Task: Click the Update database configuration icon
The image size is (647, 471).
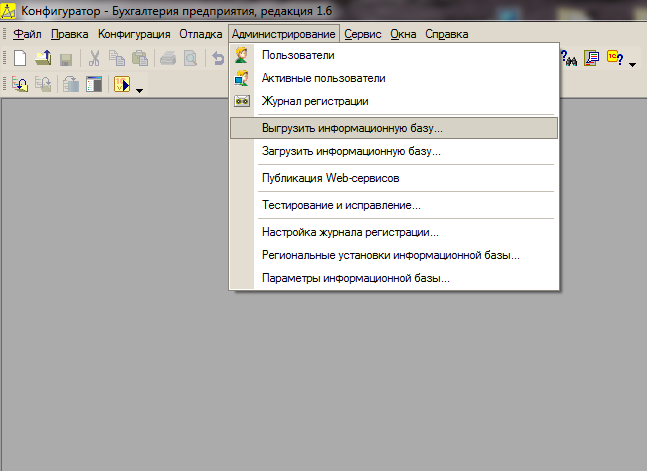Action: 71,84
